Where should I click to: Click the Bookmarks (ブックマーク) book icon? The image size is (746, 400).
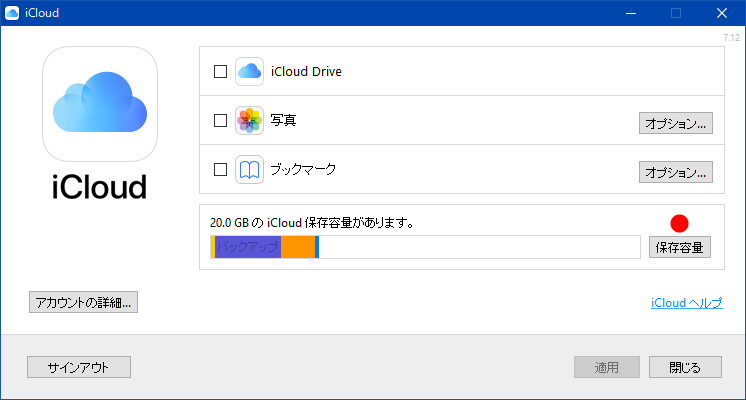coord(249,170)
